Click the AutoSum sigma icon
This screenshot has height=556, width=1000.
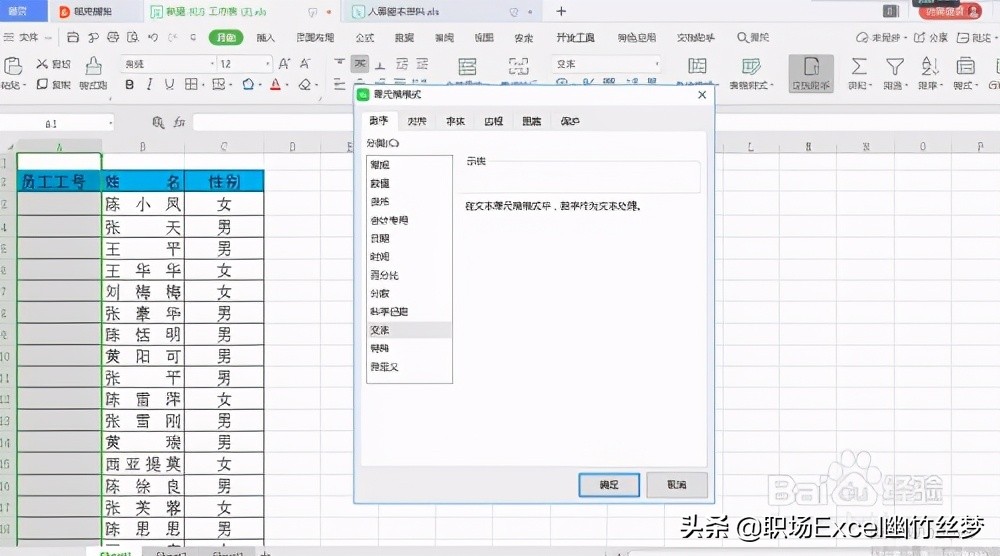[x=859, y=66]
